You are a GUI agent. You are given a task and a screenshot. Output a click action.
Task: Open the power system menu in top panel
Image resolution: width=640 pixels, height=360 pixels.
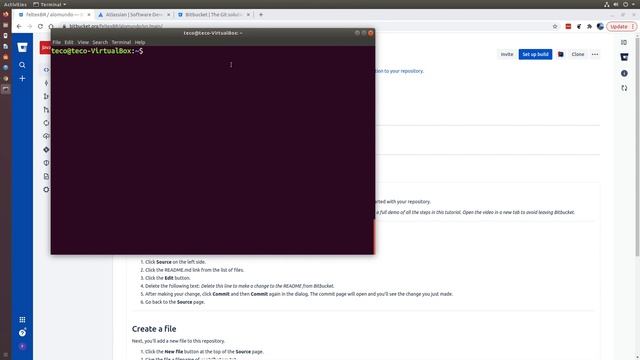[x=629, y=4]
